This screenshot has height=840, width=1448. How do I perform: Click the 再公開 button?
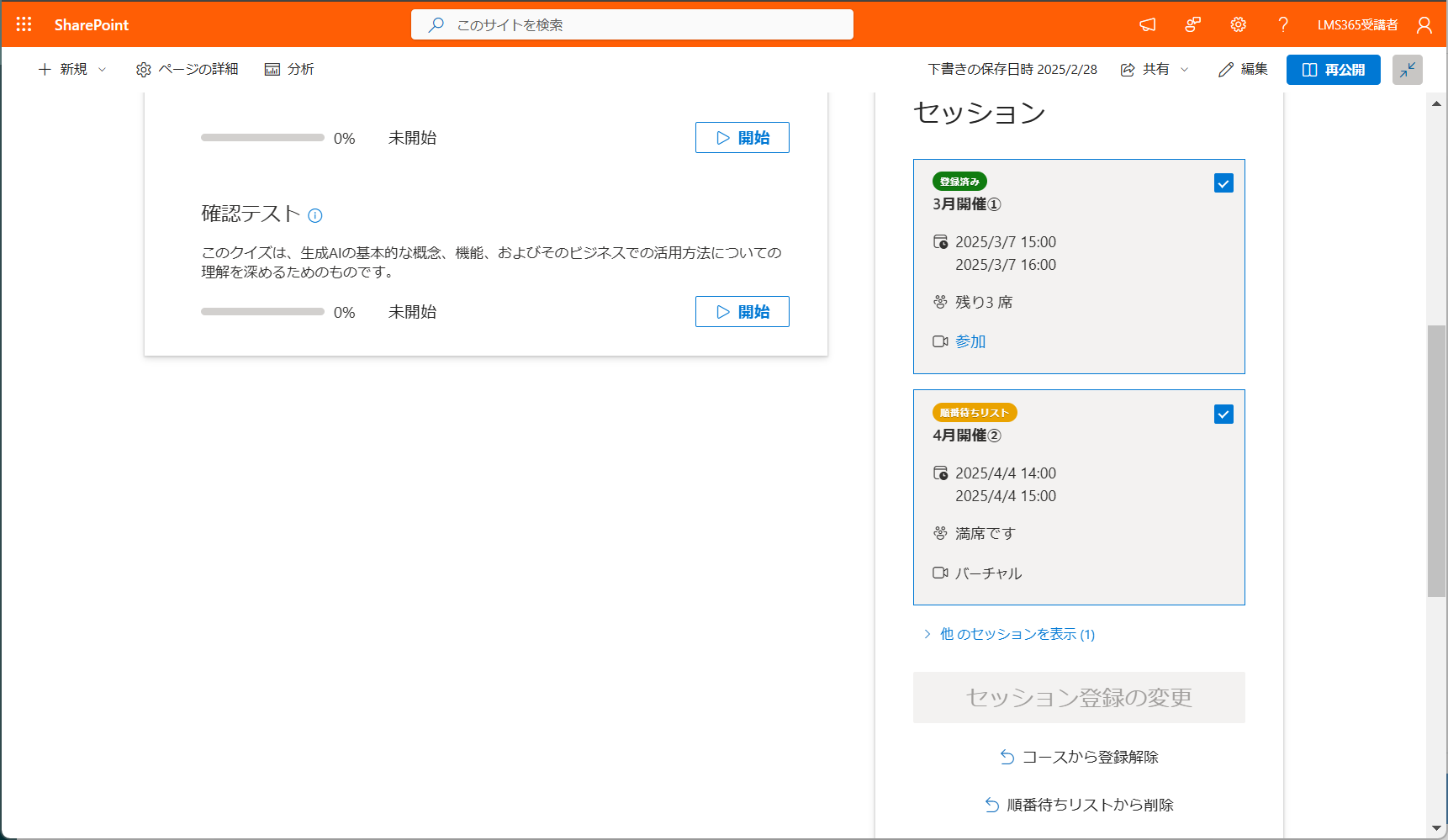point(1334,70)
